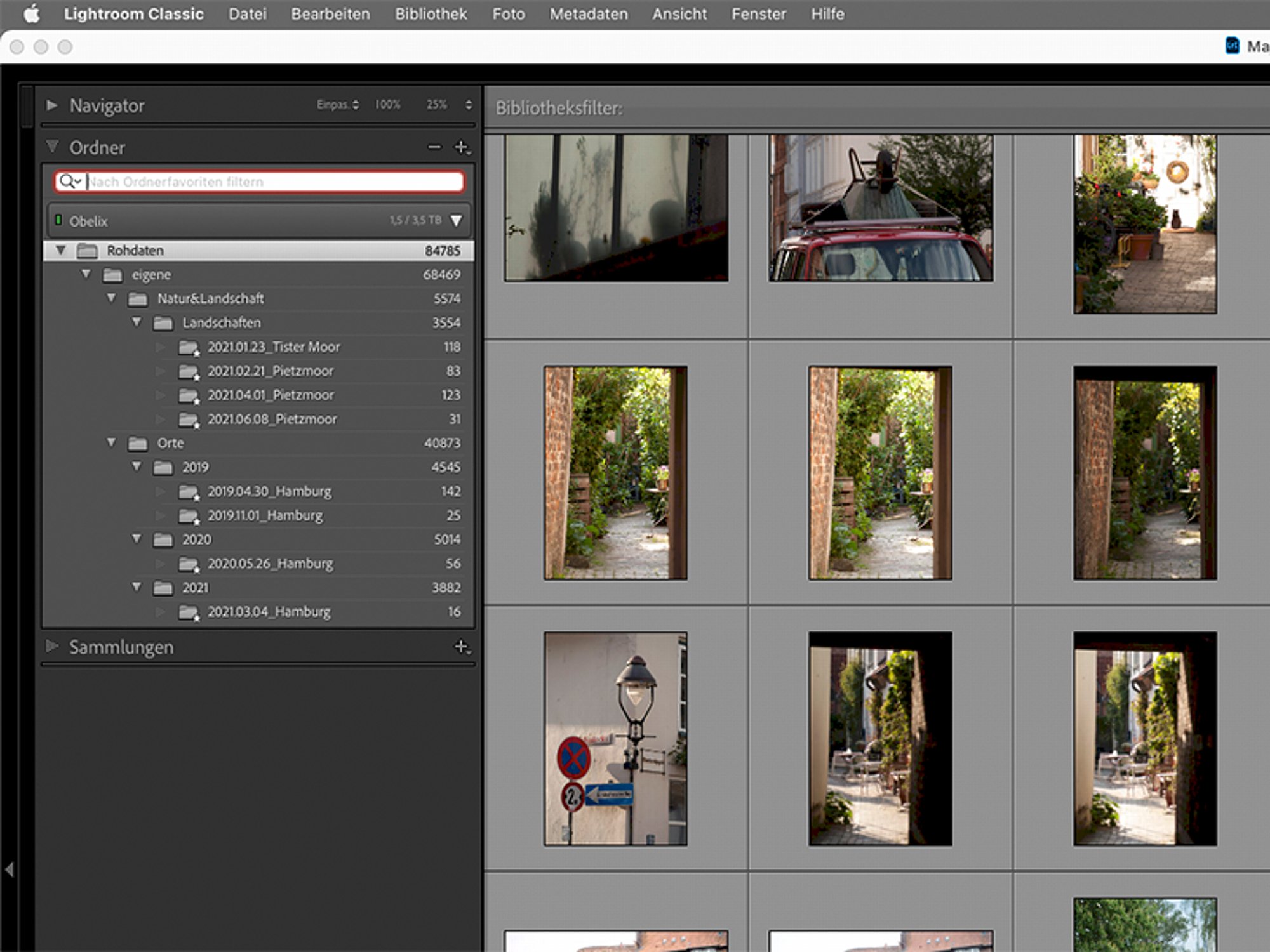Open the Datei menu
The image size is (1270, 952).
[x=248, y=14]
